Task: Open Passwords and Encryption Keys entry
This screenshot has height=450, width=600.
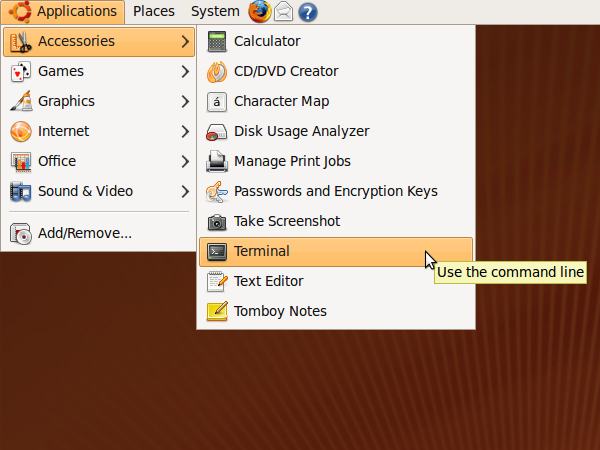Action: 336,191
